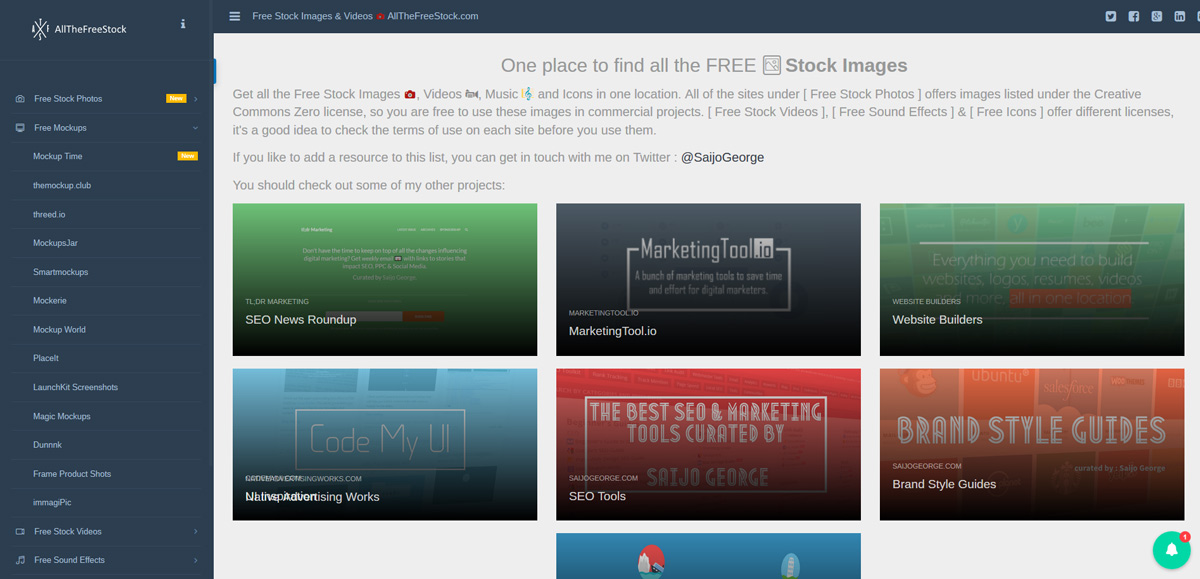Viewport: 1200px width, 579px height.
Task: Expand the Free Sound Effects menu arrow
Action: point(196,560)
